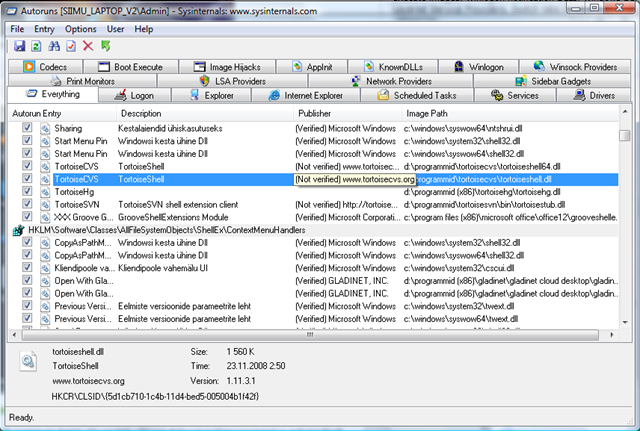Click the registry icon beside the HKLM ContextMenuHandlers key
The width and height of the screenshot is (640, 431).
[x=18, y=230]
